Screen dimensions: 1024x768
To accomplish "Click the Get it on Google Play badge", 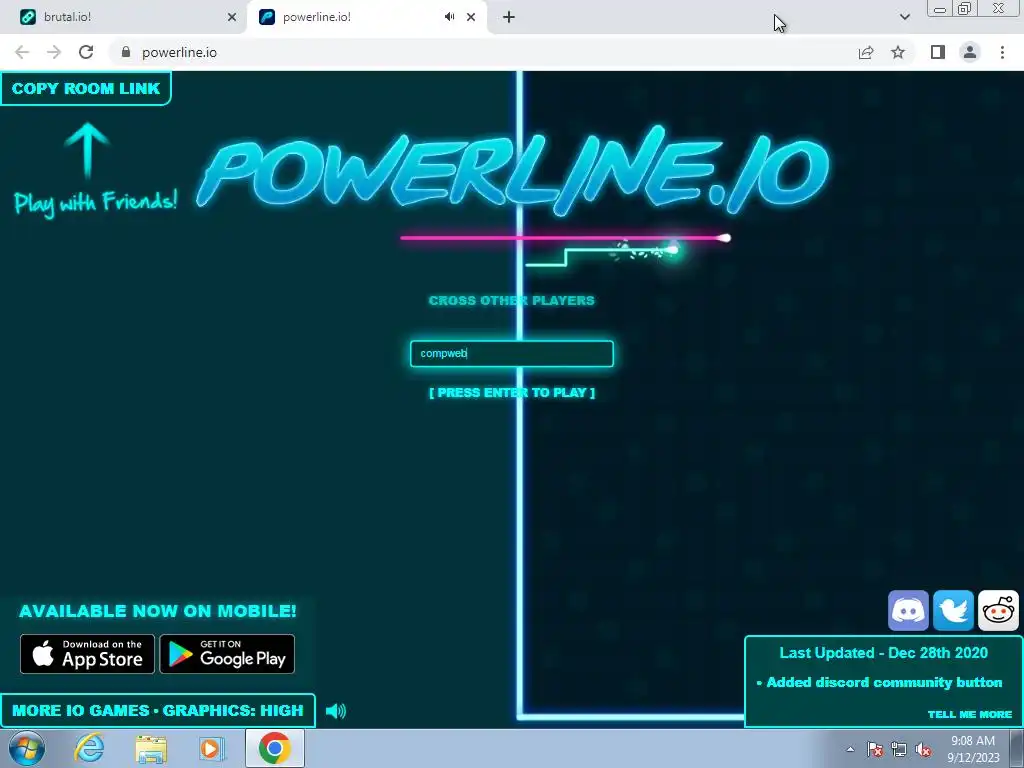I will pyautogui.click(x=227, y=654).
